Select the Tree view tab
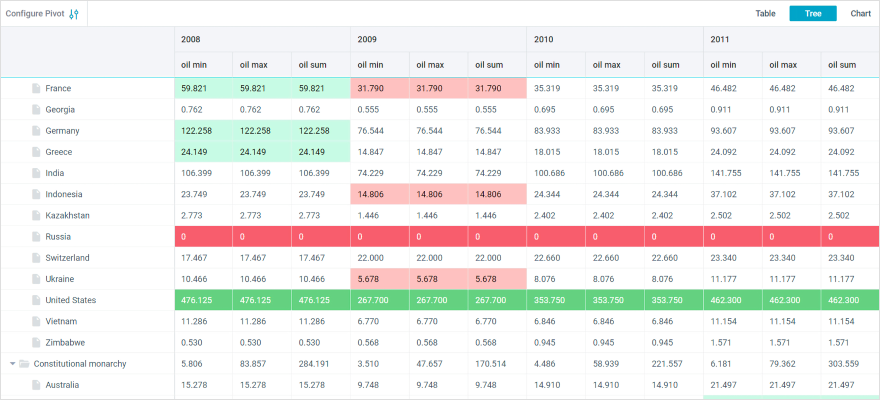Viewport: 880px width, 400px height. [812, 14]
